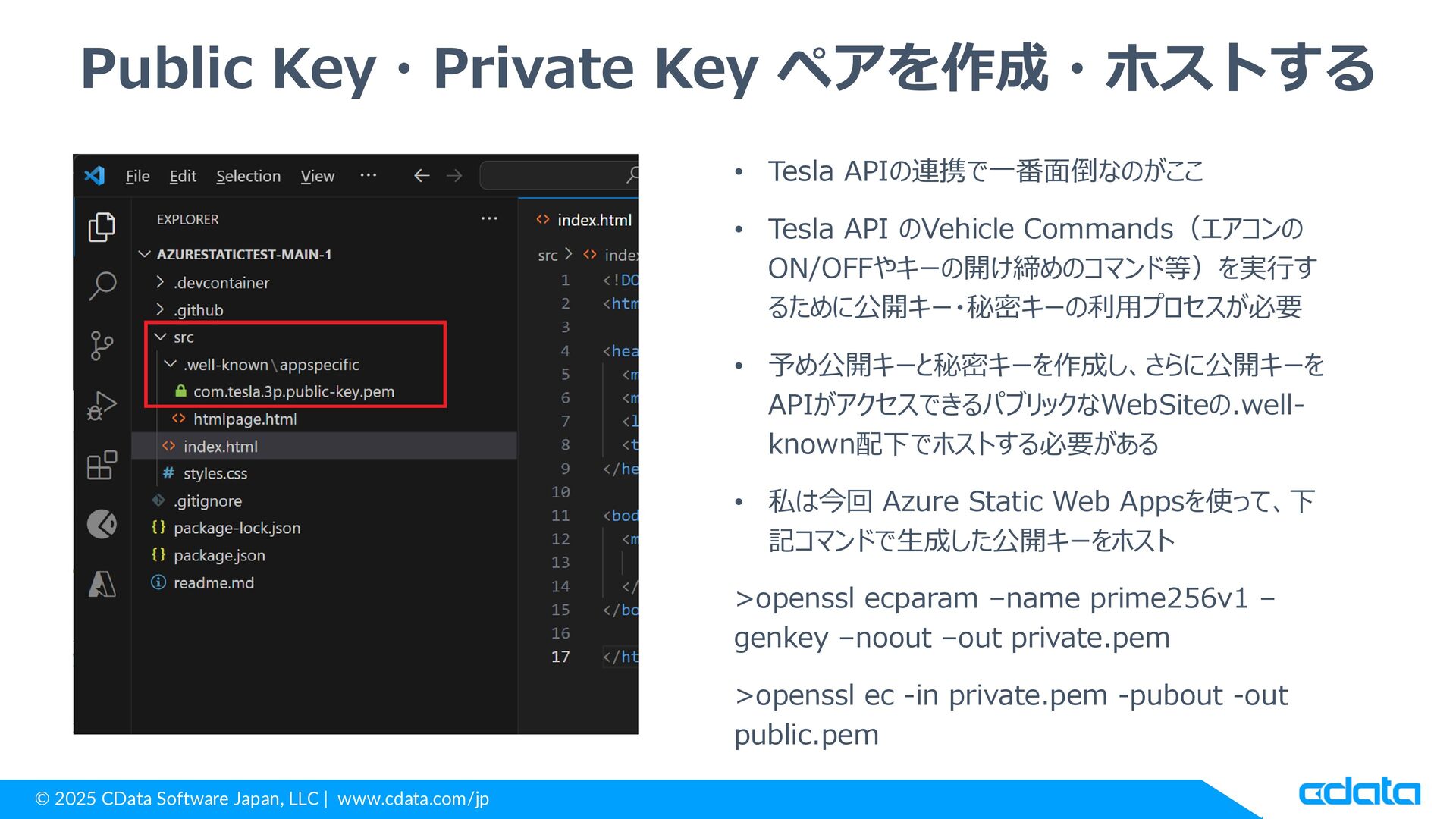This screenshot has height=819, width=1456.
Task: Open the Run and Debug icon
Action: pyautogui.click(x=102, y=406)
